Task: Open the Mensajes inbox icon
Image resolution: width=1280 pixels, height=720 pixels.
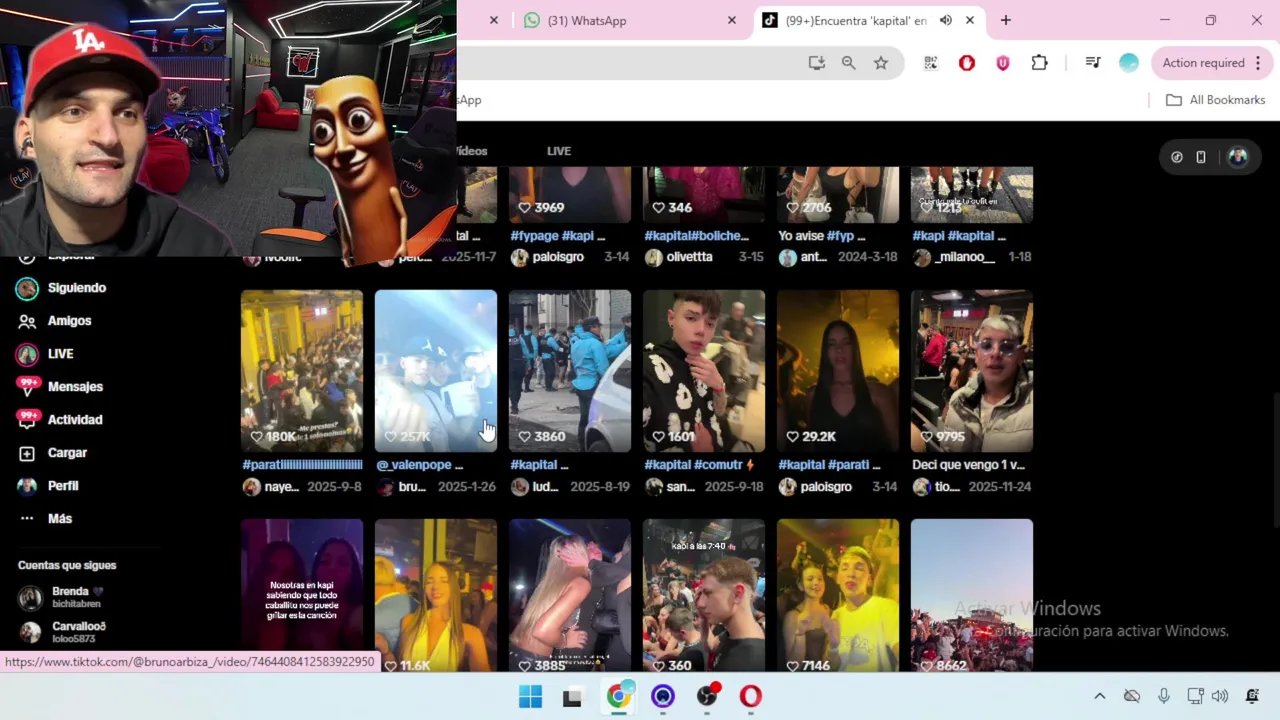Action: point(27,387)
